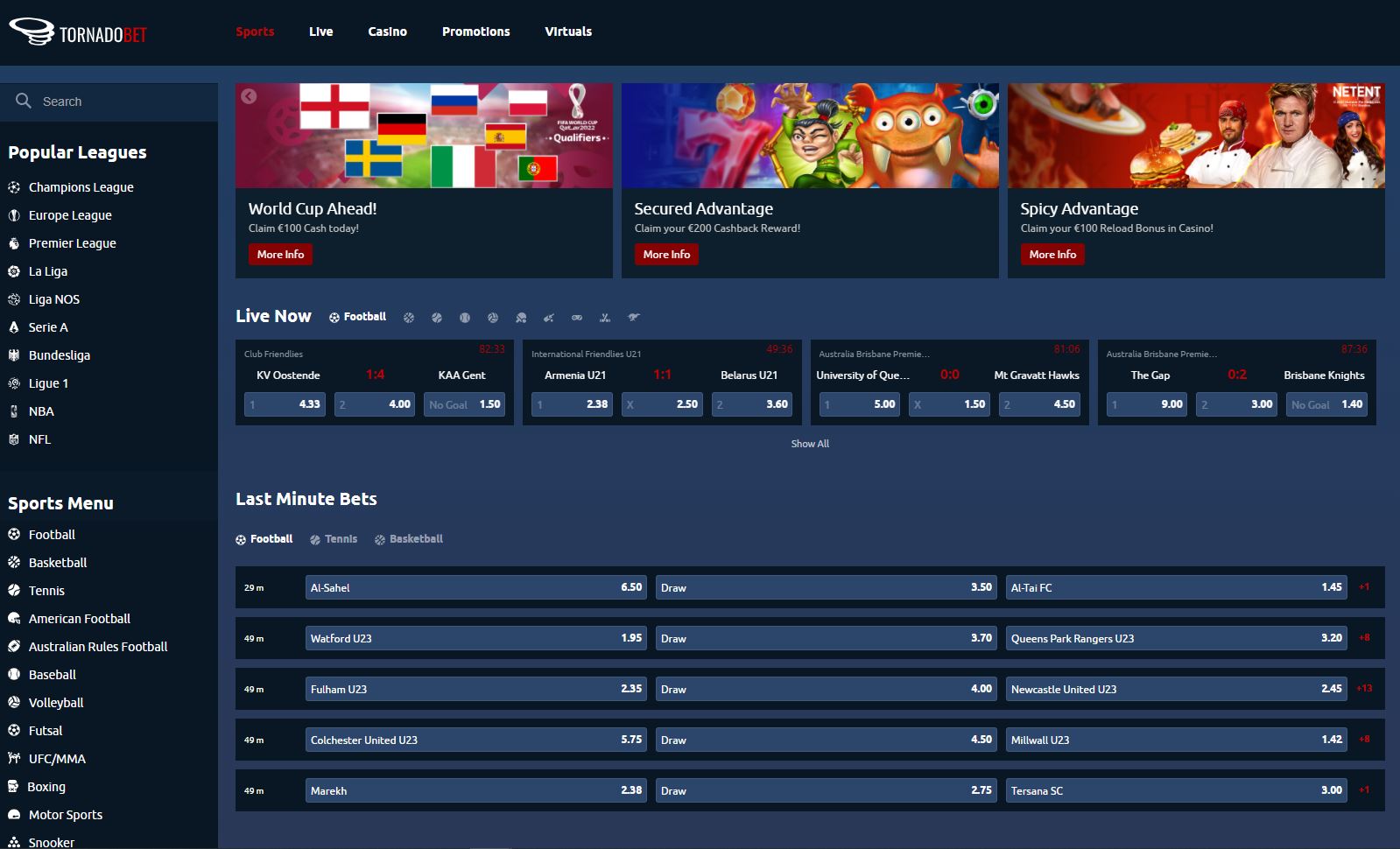Expand +8 more markets for Millwall U23
Screen dimensions: 1400x849
pos(1364,740)
